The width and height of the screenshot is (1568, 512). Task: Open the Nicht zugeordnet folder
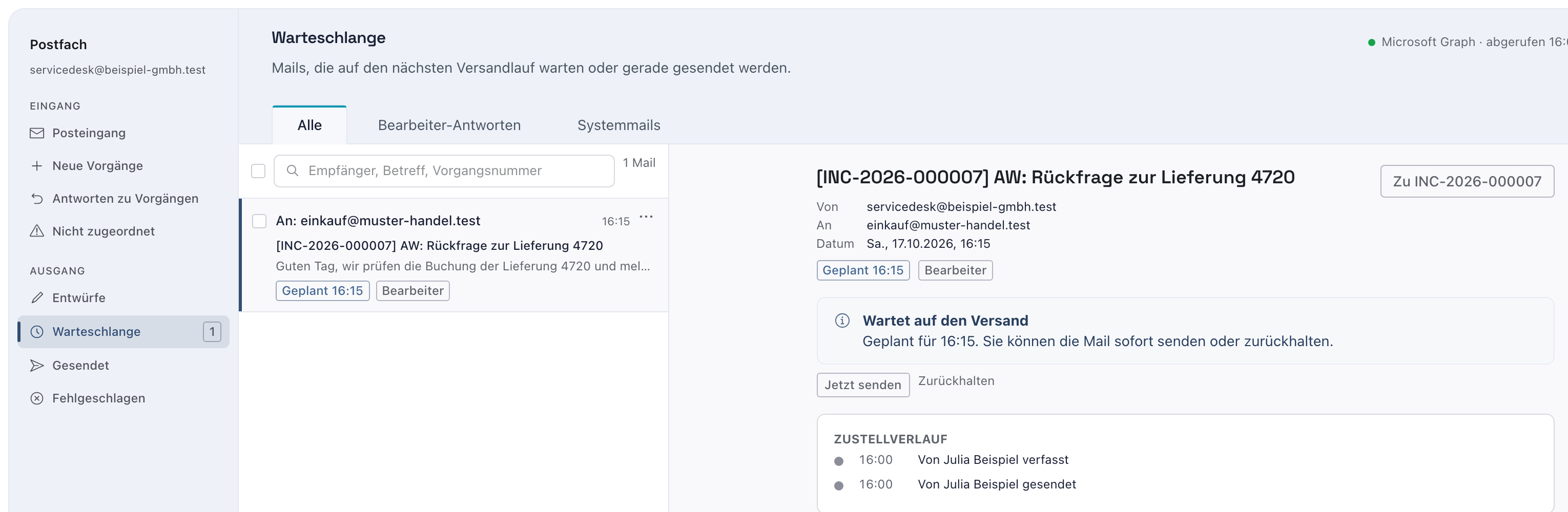123,231
